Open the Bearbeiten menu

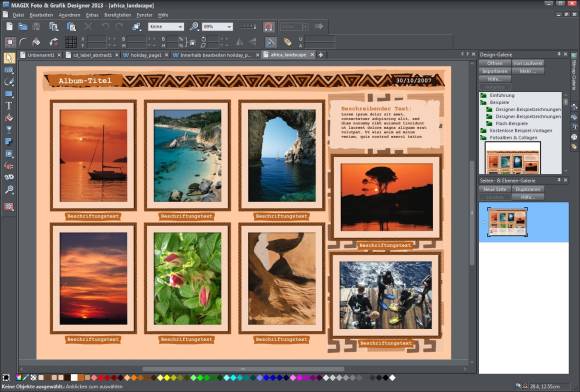[41, 15]
